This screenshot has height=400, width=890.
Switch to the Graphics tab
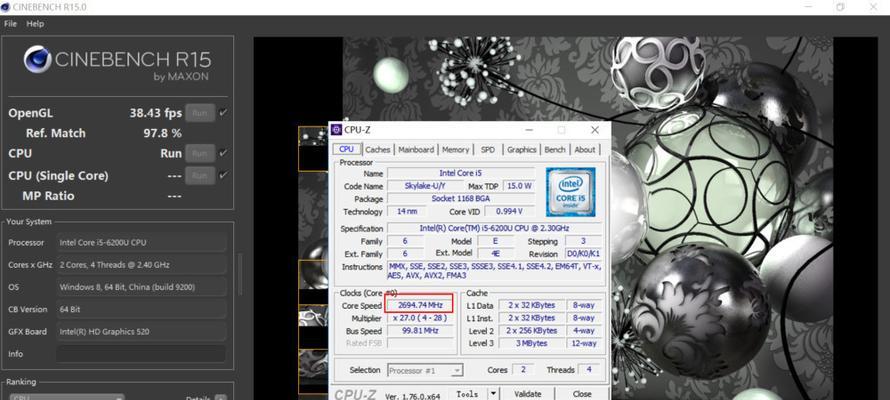[522, 150]
